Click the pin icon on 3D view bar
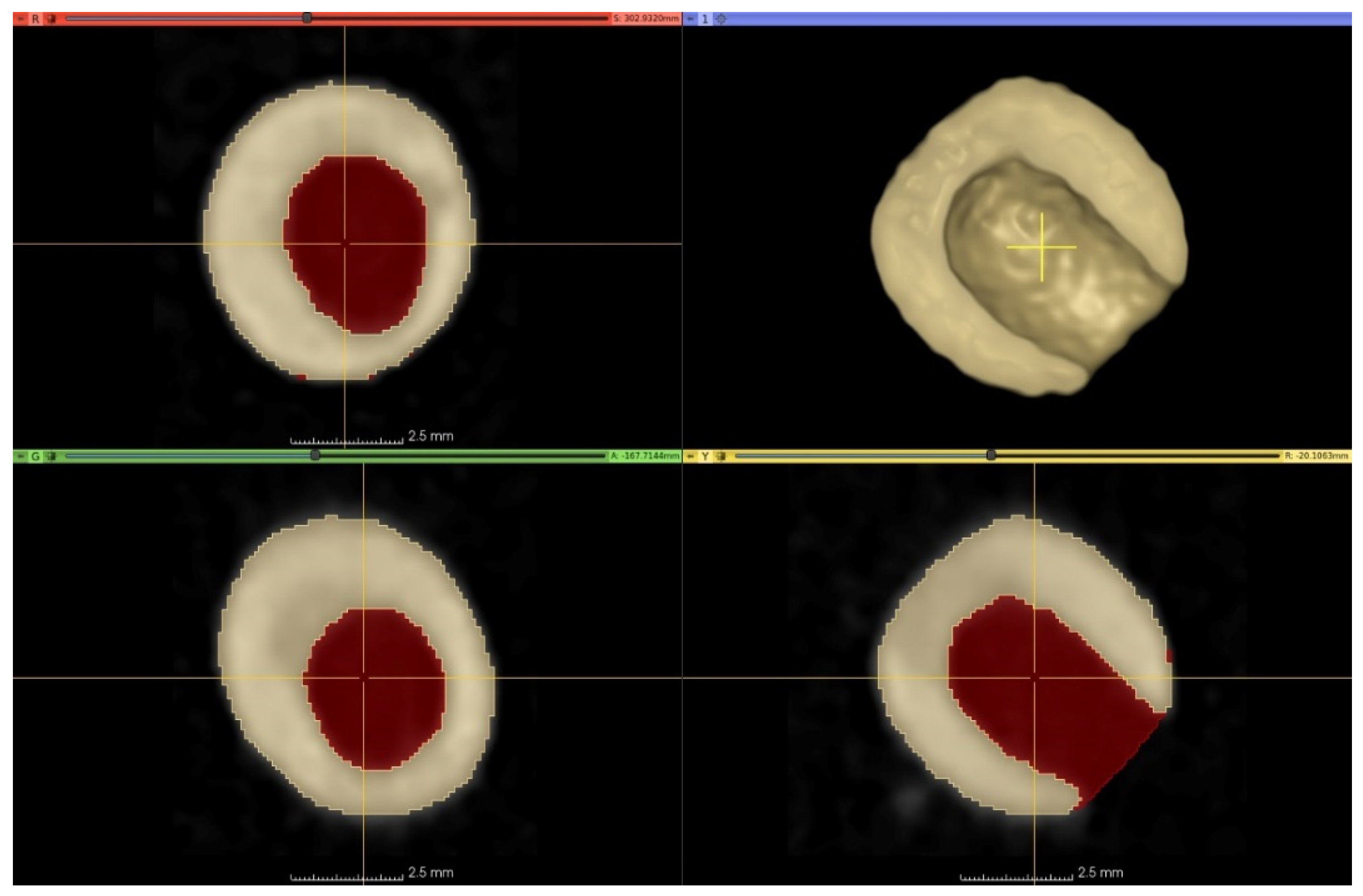 click(691, 19)
